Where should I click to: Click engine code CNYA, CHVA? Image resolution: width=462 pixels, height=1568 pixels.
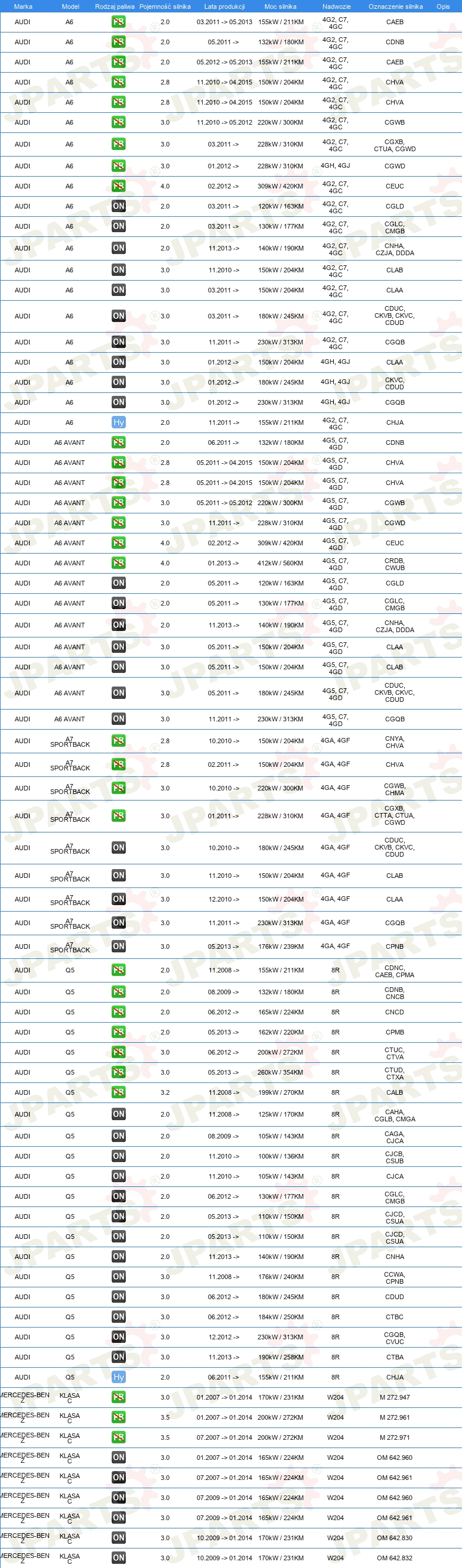coord(395,742)
